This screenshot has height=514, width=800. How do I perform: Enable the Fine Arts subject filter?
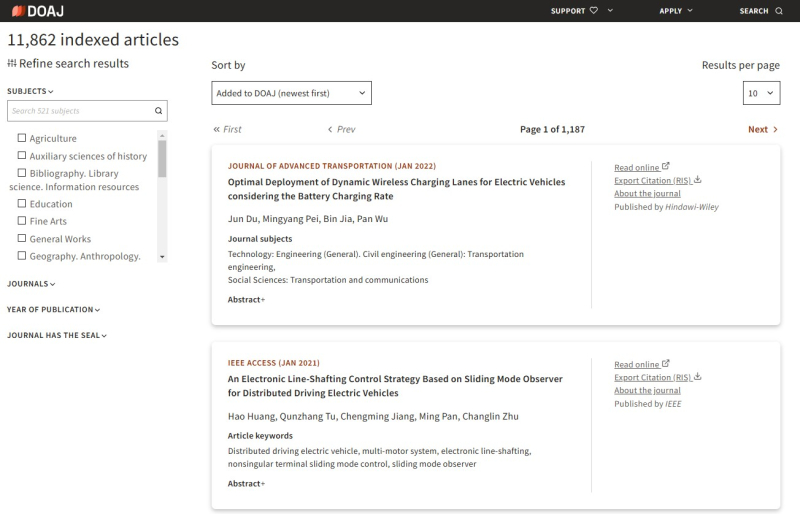point(22,221)
